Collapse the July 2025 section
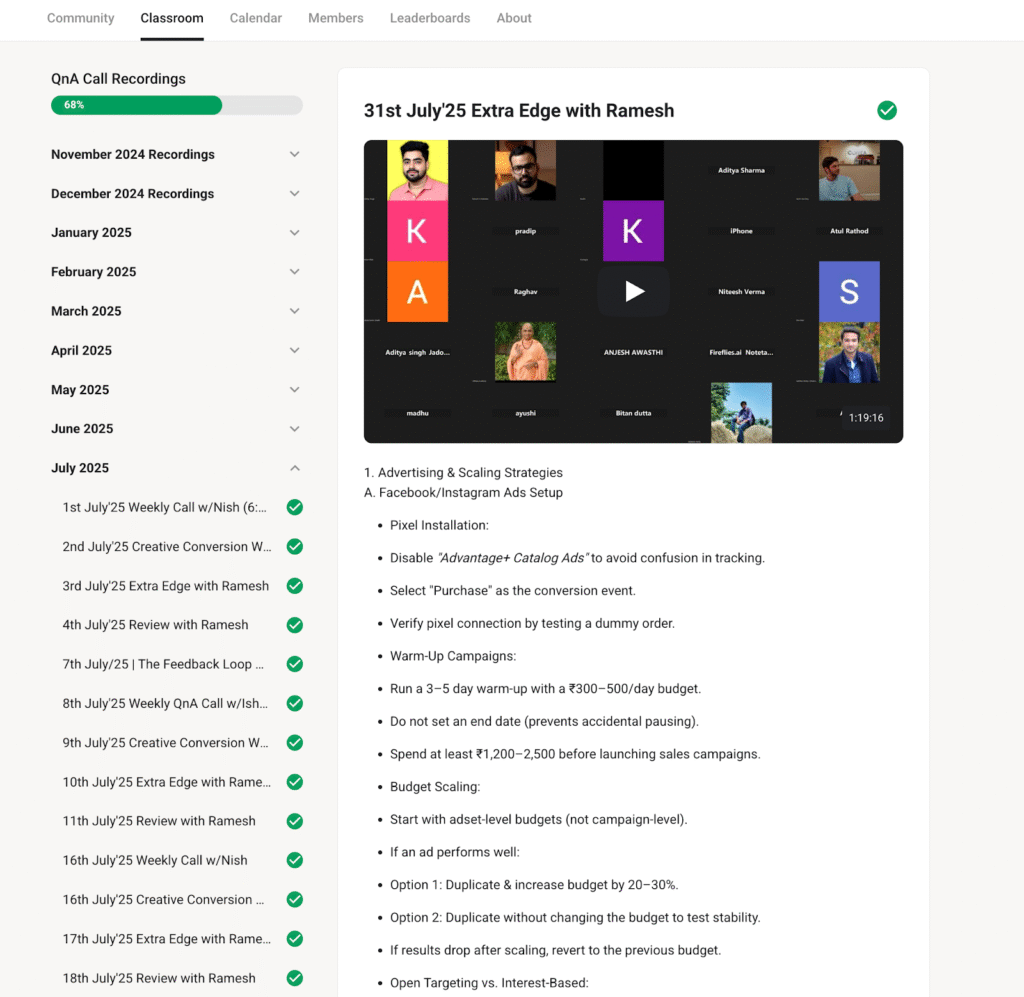This screenshot has width=1024, height=997. tap(294, 468)
